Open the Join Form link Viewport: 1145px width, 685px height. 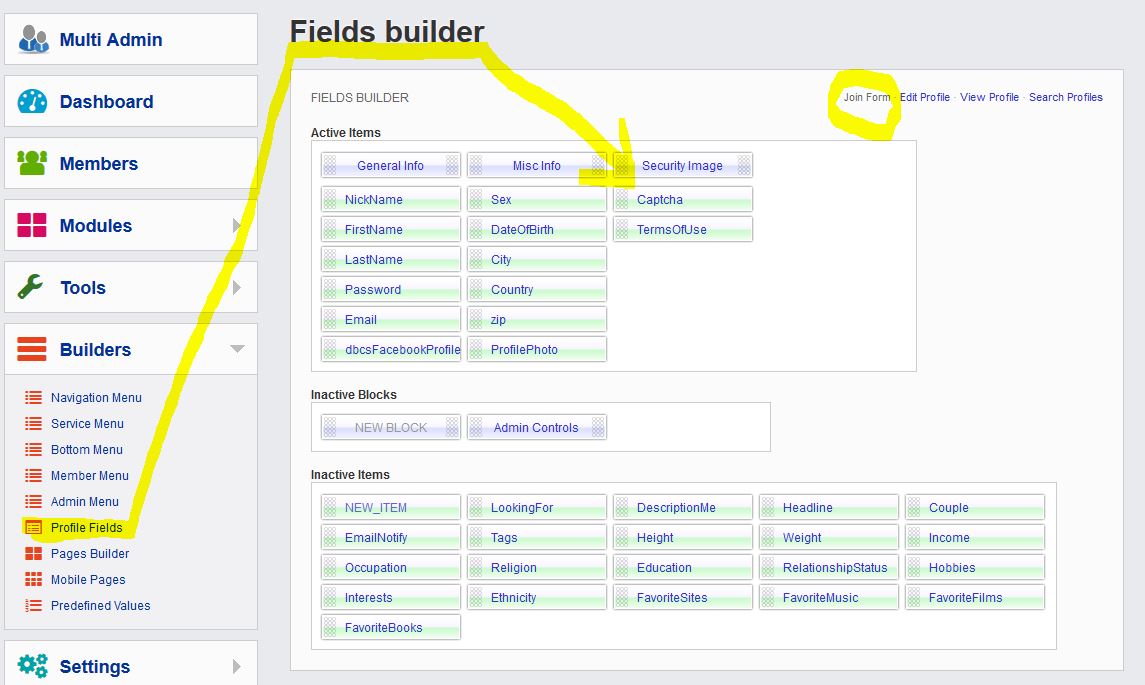coord(866,97)
